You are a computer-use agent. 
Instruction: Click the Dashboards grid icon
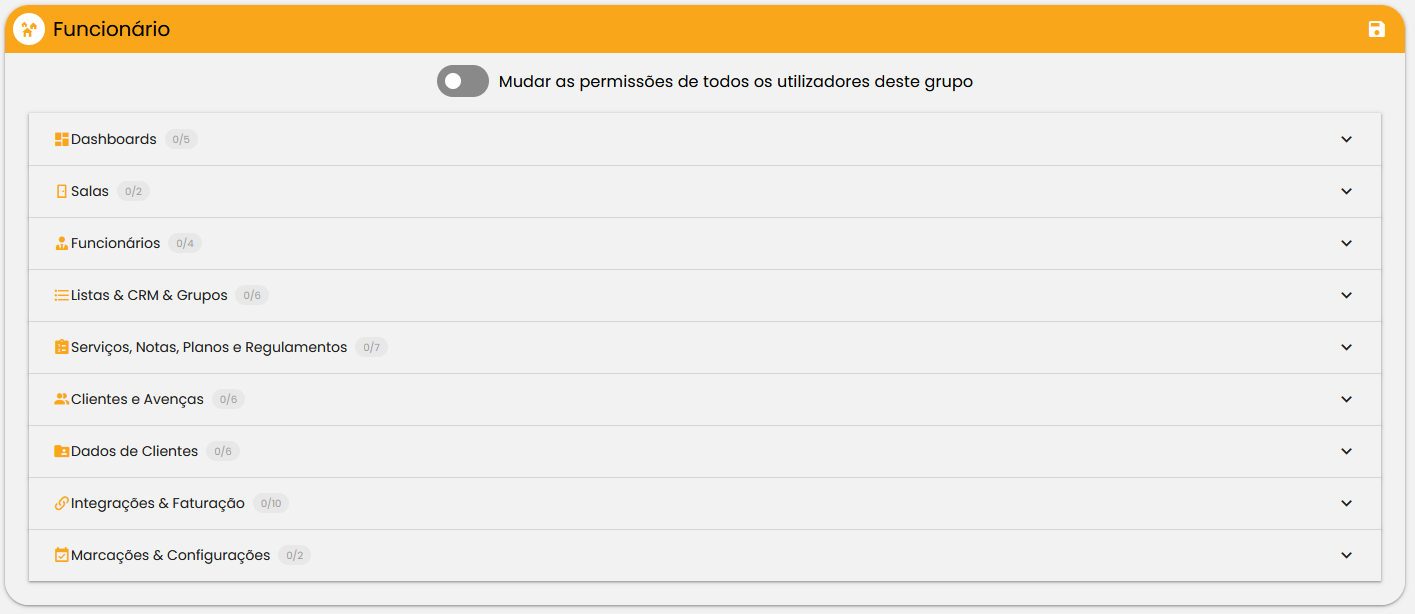coord(61,139)
